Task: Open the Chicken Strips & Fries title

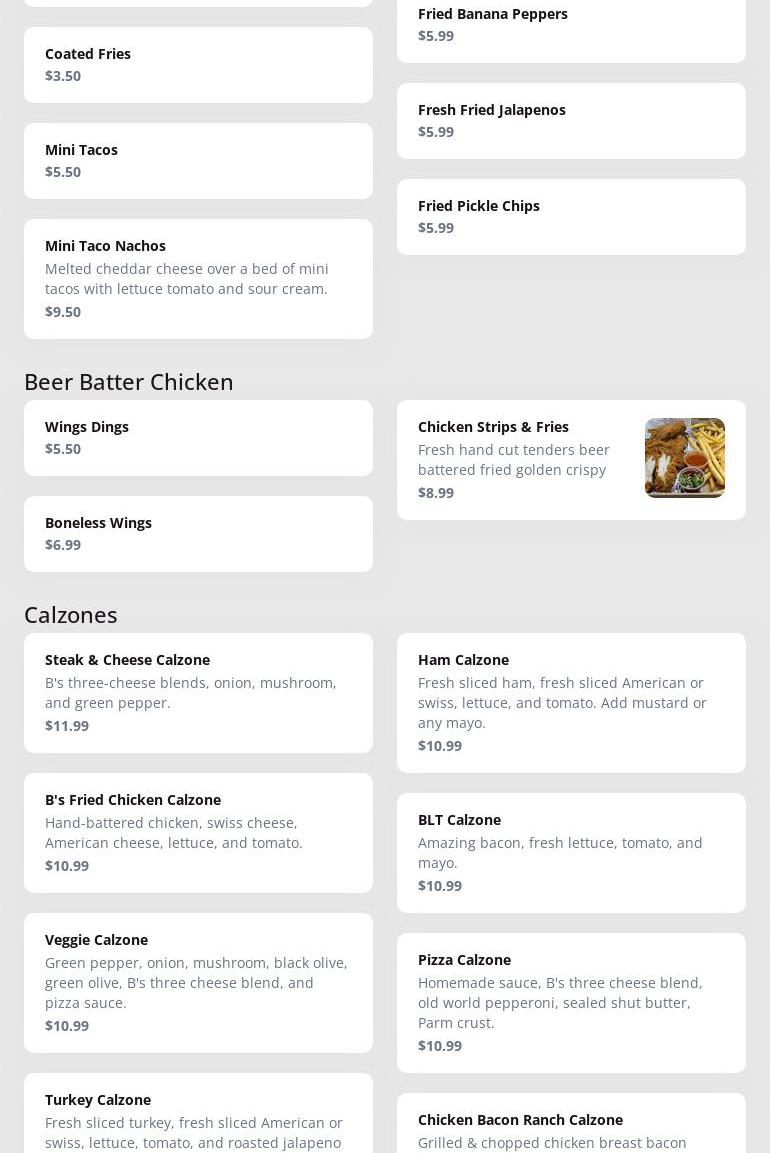Action: click(493, 426)
